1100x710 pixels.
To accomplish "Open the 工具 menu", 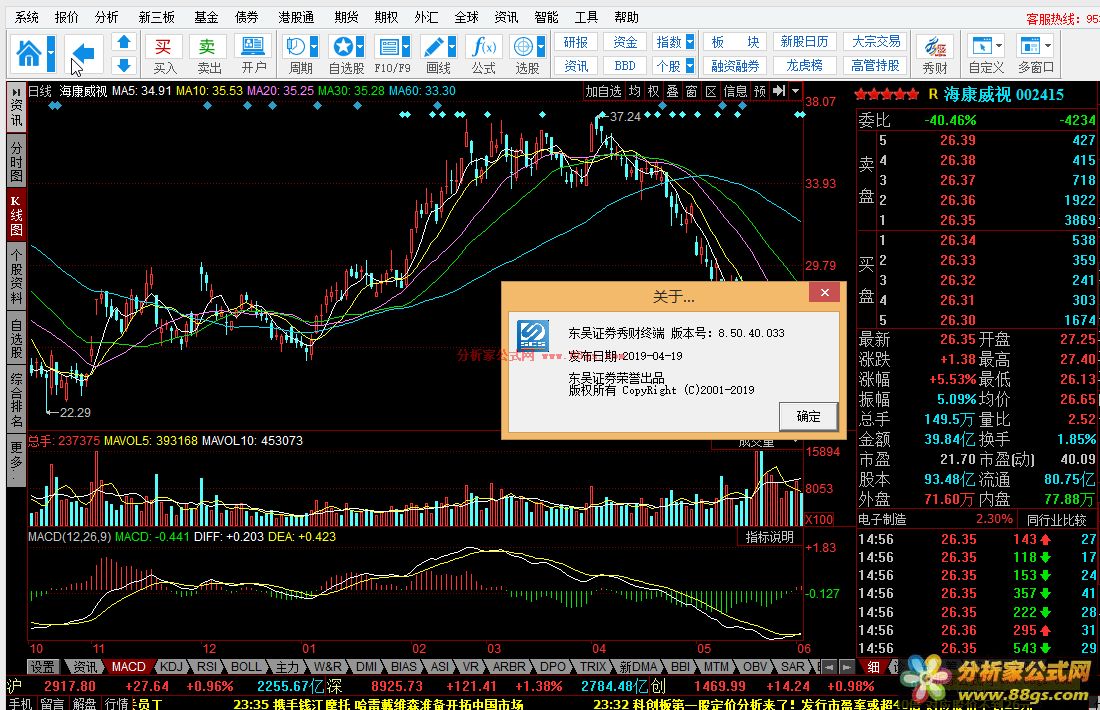I will click(x=586, y=17).
